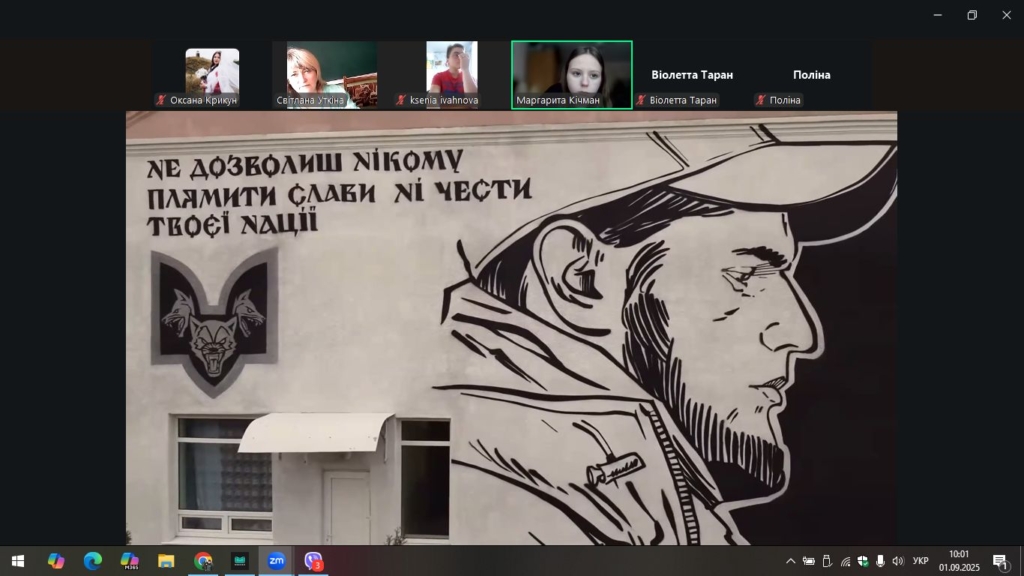Open the Microsoft 365 app
The image size is (1024, 576).
click(129, 561)
